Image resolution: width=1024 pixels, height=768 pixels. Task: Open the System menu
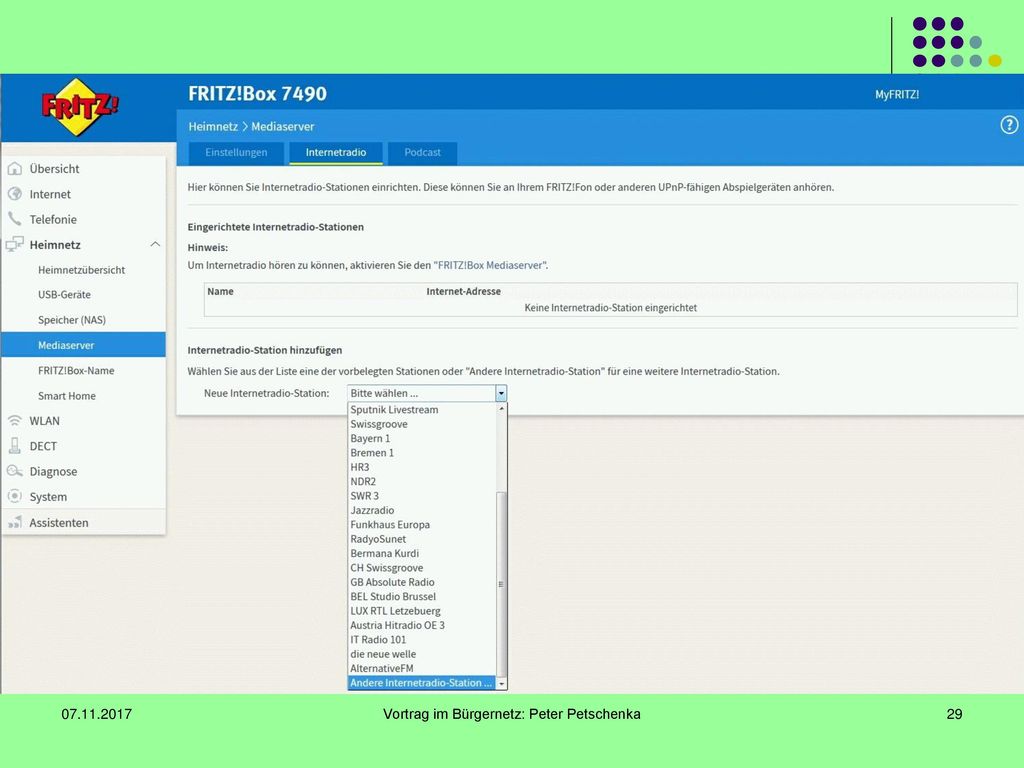click(48, 497)
